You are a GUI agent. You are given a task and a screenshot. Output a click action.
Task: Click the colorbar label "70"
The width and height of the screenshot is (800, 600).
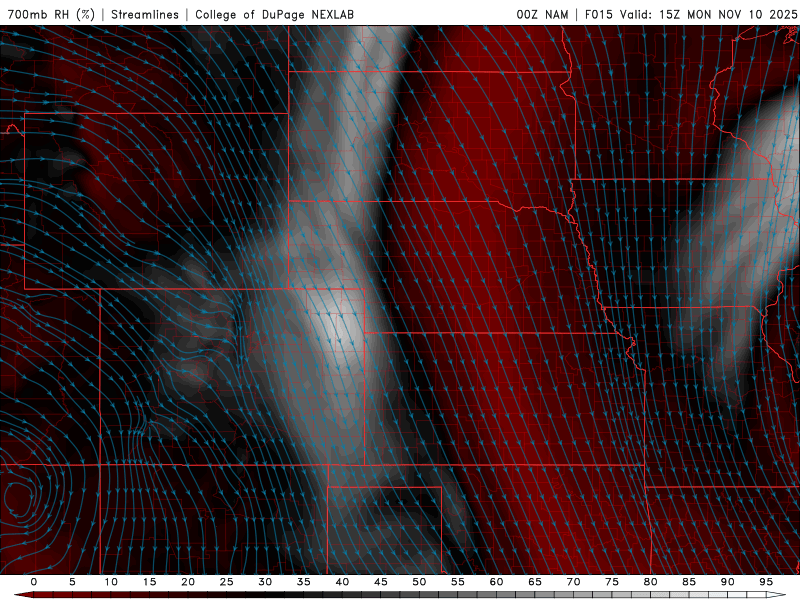click(573, 582)
